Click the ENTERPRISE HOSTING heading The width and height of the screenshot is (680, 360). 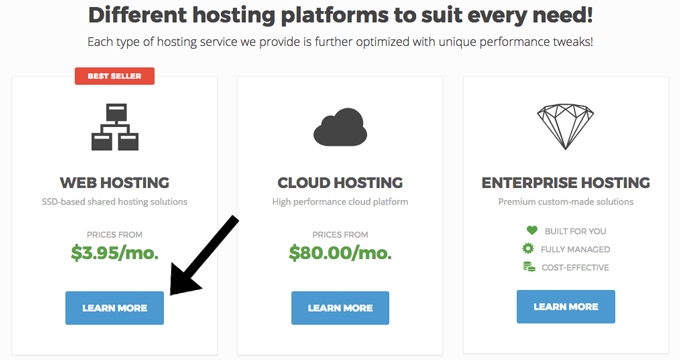566,183
